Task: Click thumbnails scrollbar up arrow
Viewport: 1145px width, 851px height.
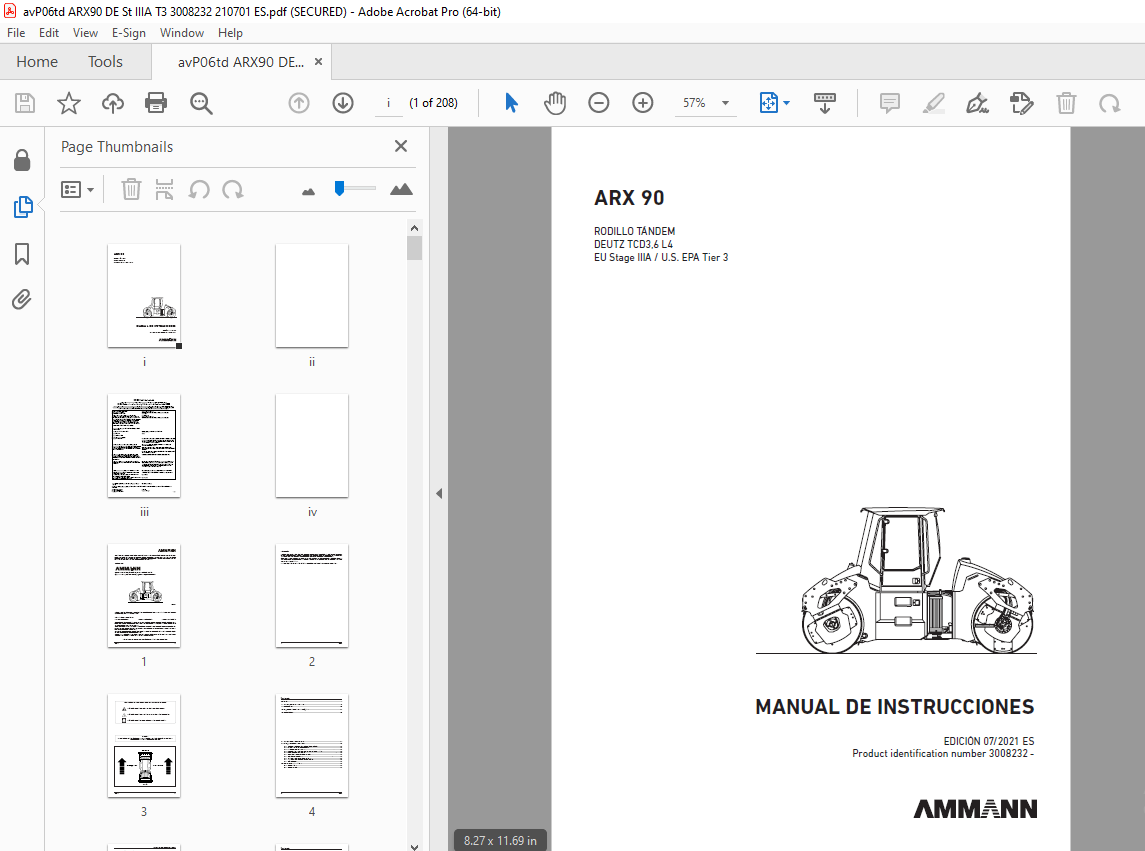Action: click(x=414, y=228)
